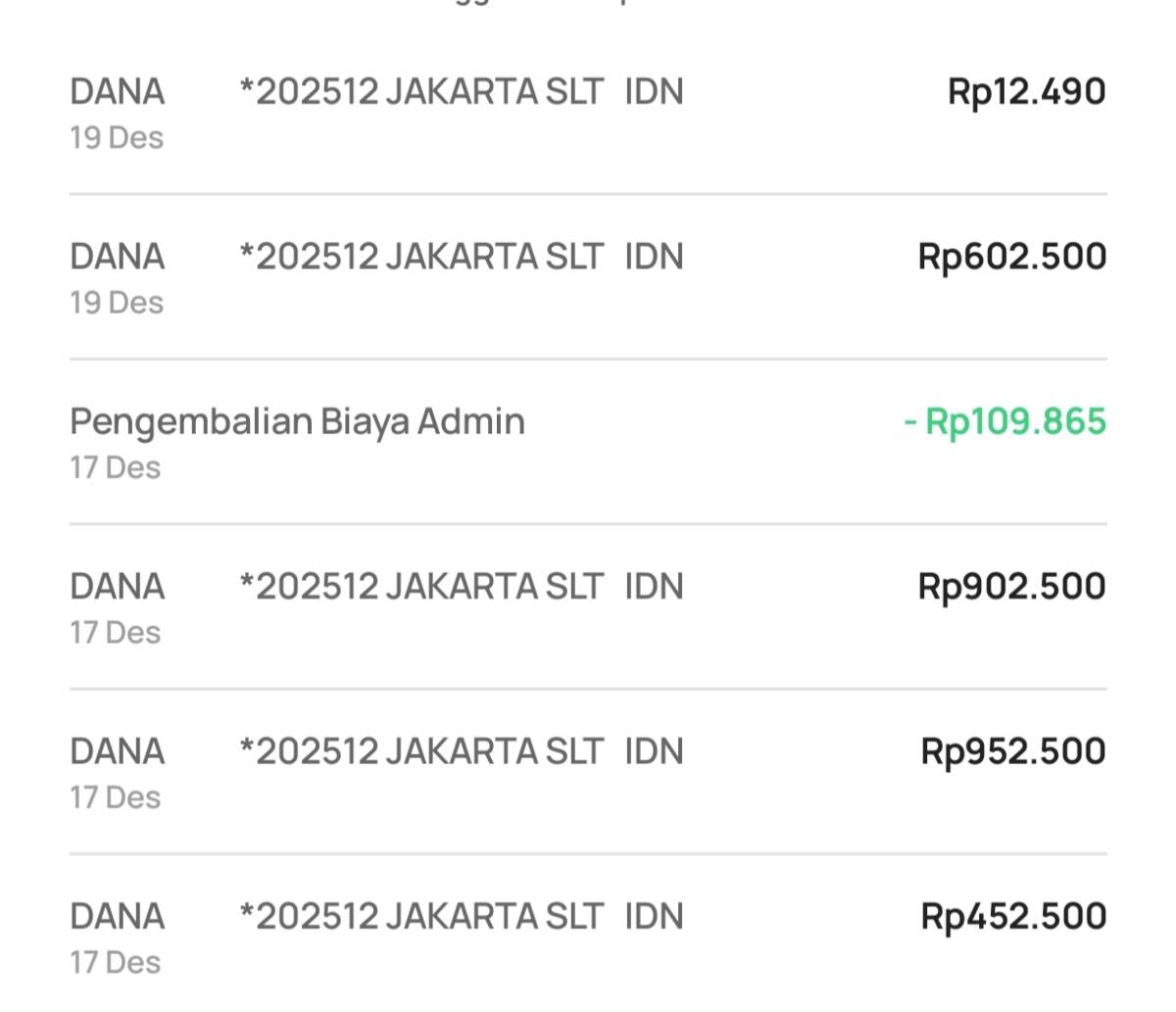1176x1012 pixels.
Task: Select the 17 Des date of Rp952.500 entry
Action: pos(115,797)
